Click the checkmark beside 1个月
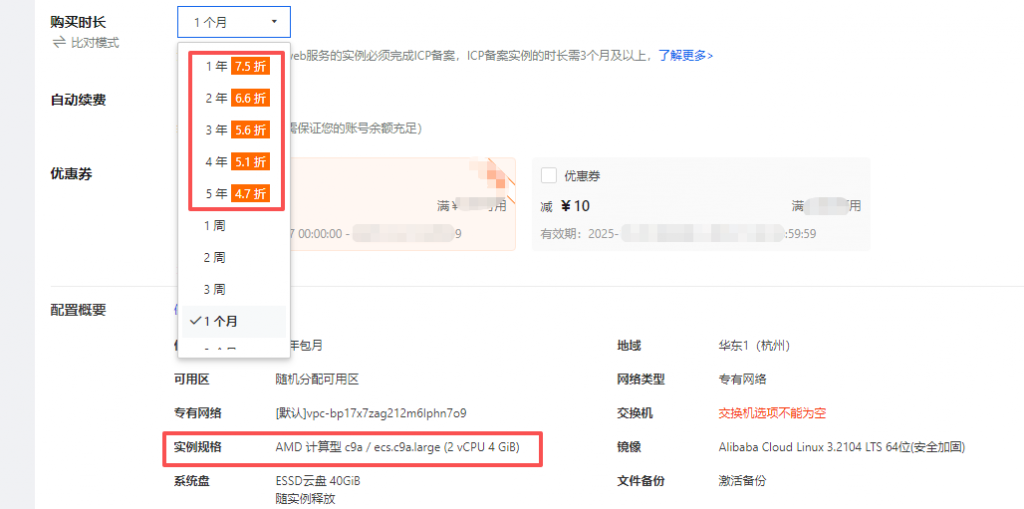 pyautogui.click(x=196, y=321)
